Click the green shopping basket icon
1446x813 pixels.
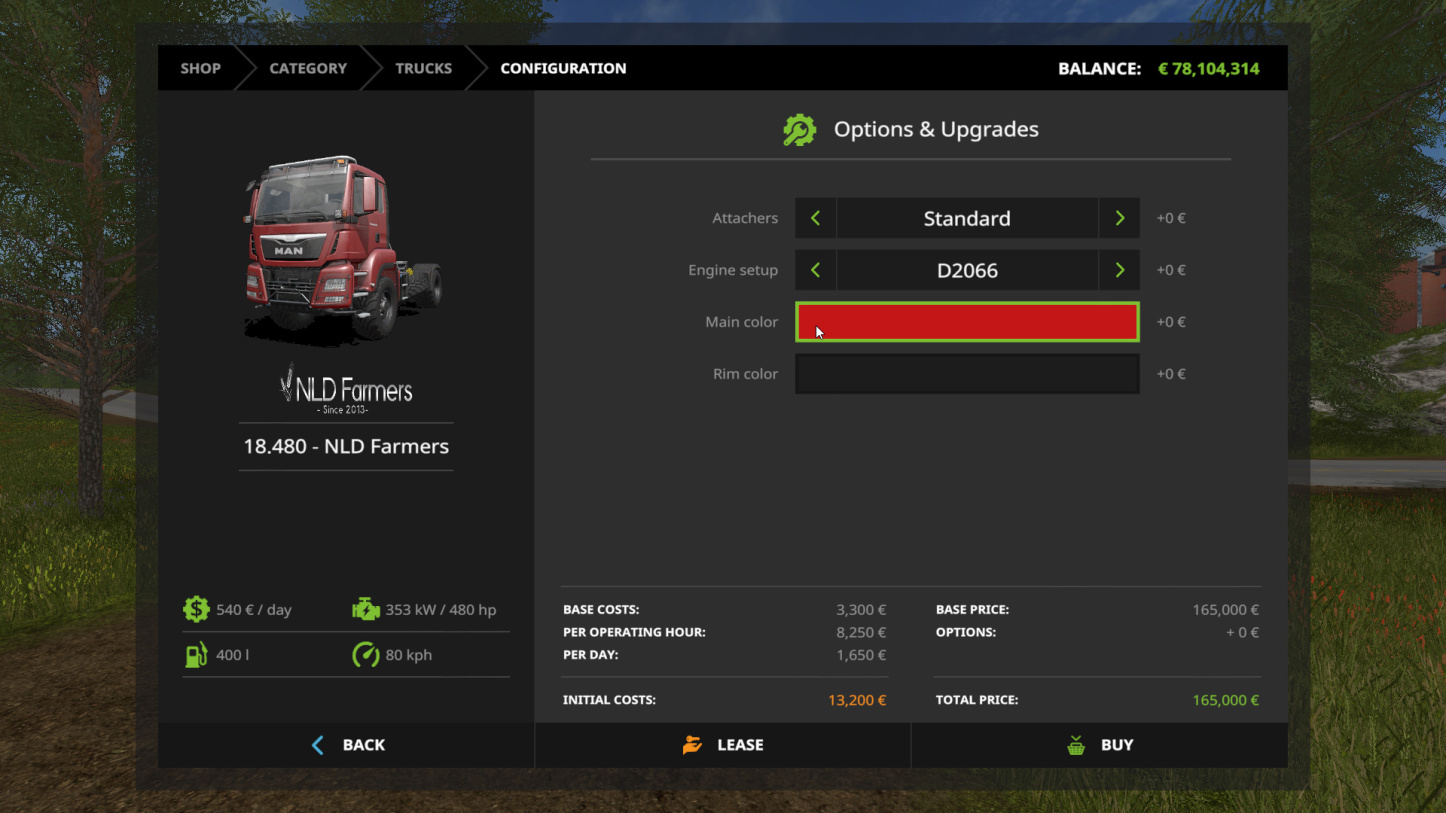point(1076,745)
